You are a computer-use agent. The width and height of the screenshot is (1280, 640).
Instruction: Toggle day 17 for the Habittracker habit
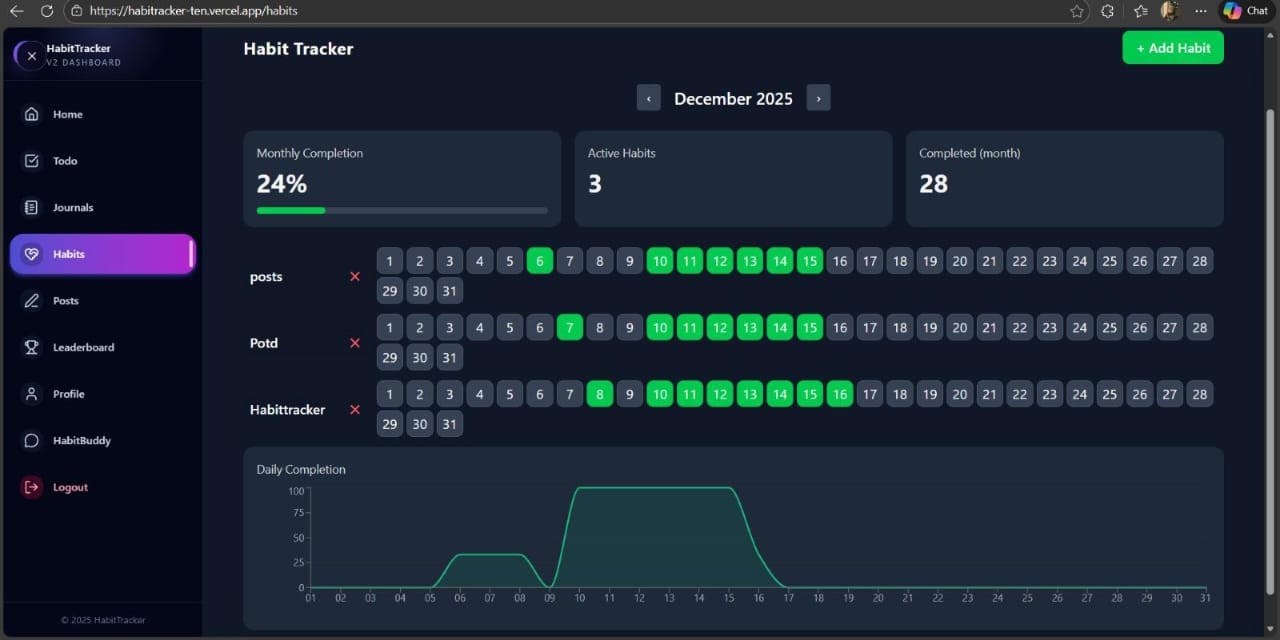pyautogui.click(x=869, y=393)
